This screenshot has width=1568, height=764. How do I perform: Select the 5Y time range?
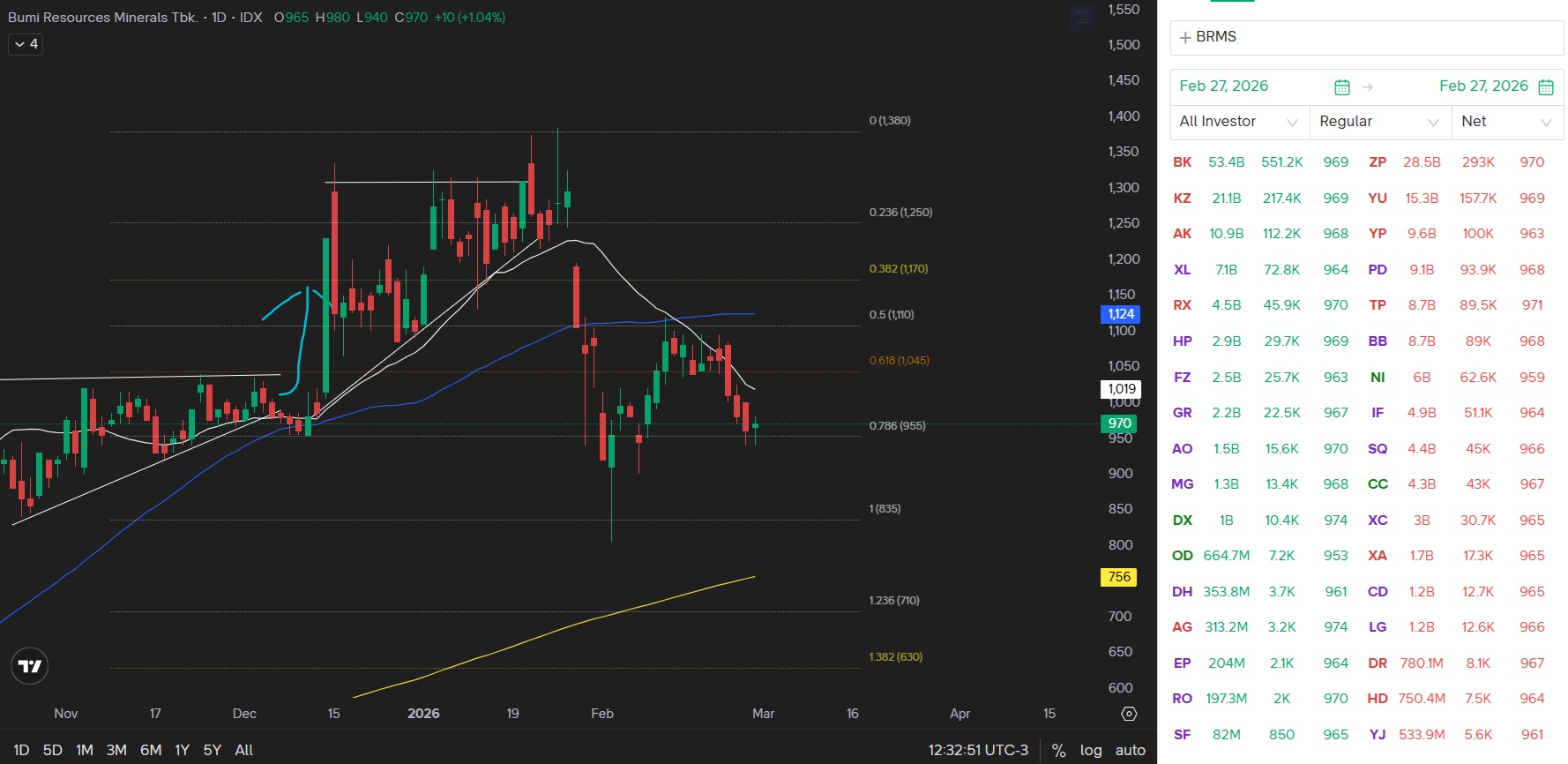[x=212, y=750]
